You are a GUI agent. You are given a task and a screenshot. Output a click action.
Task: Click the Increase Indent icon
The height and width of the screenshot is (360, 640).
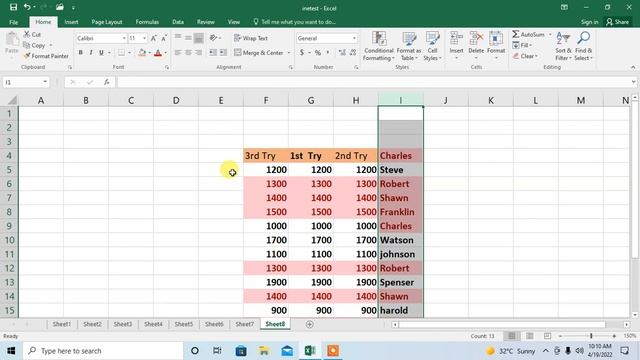(x=223, y=53)
